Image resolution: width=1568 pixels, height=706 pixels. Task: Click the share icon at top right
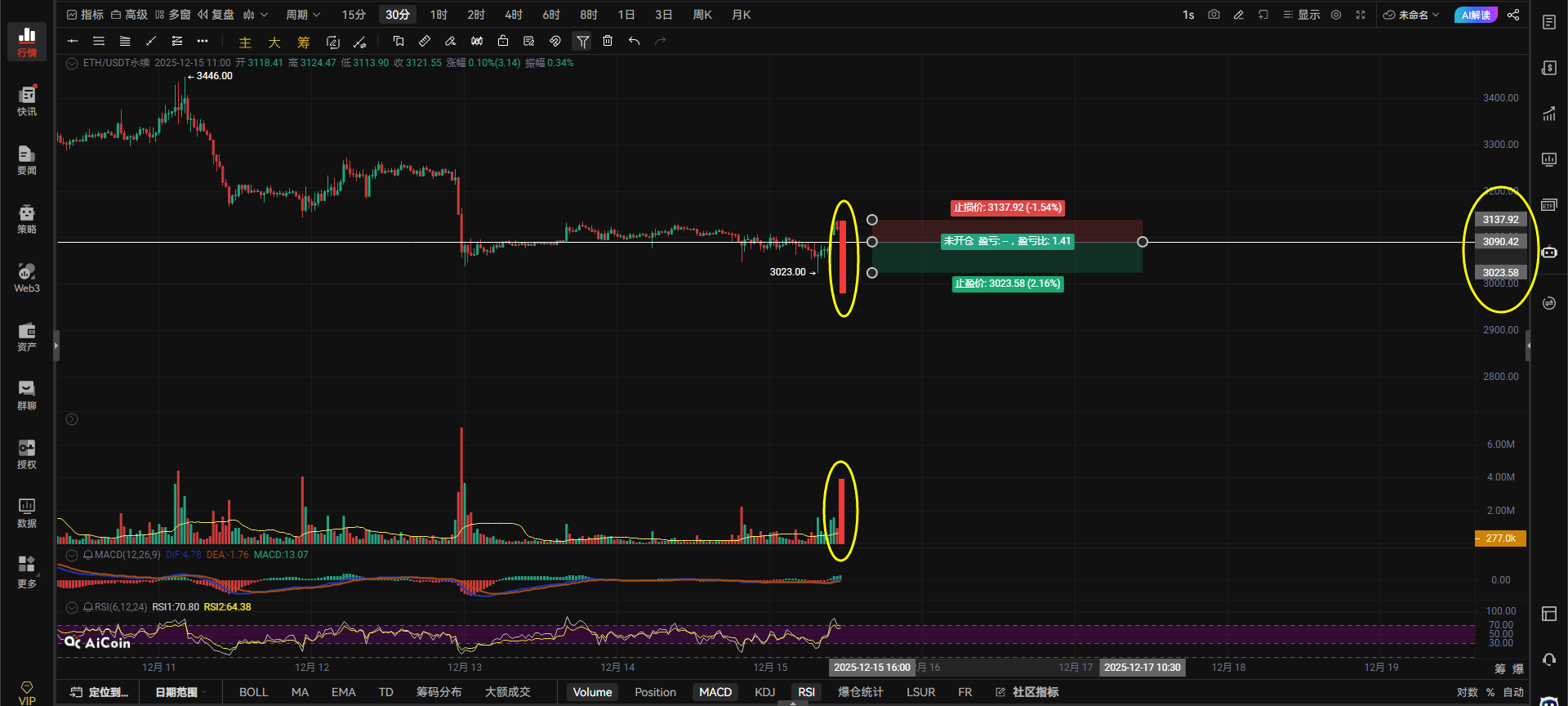pos(1513,15)
